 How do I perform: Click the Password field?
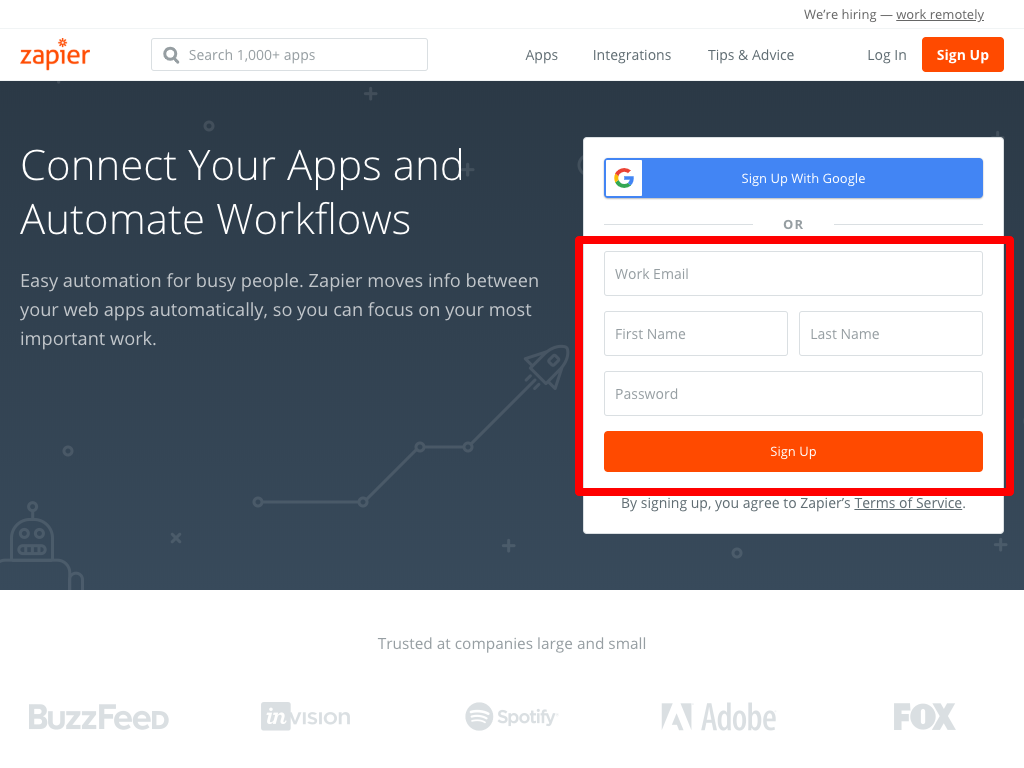click(793, 394)
